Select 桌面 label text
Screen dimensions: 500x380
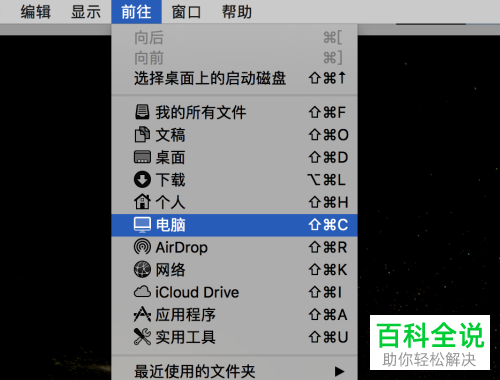pyautogui.click(x=170, y=157)
